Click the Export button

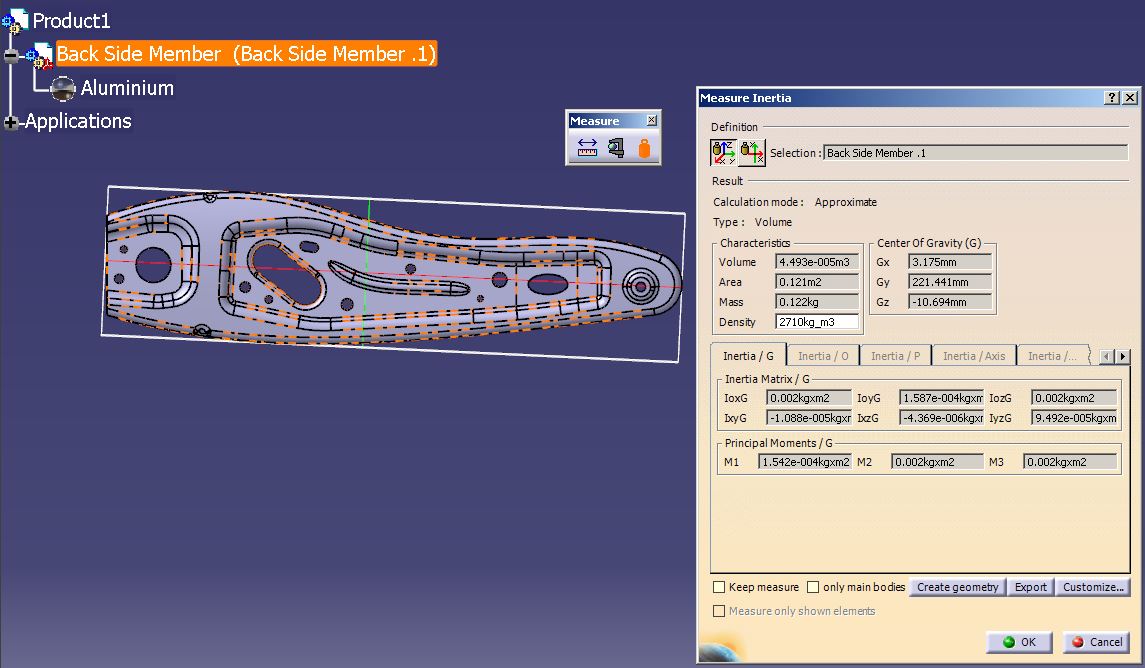(1030, 587)
